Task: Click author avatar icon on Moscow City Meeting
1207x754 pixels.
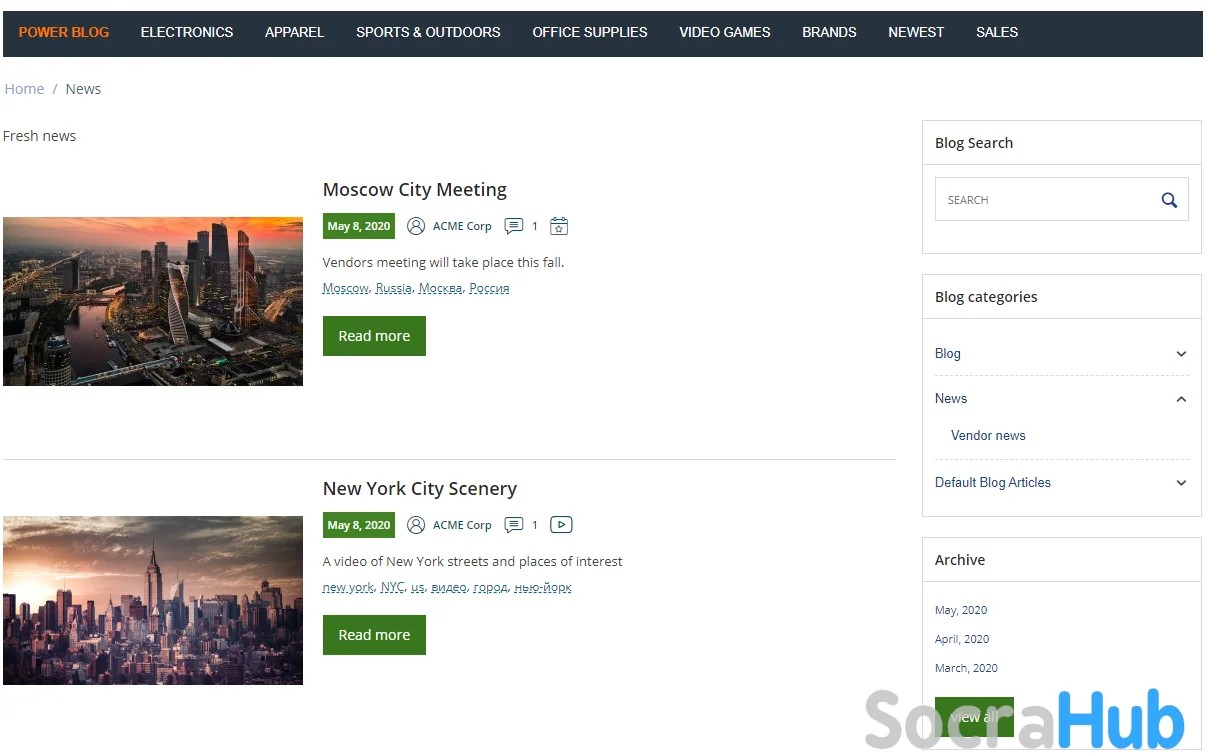Action: coord(416,226)
